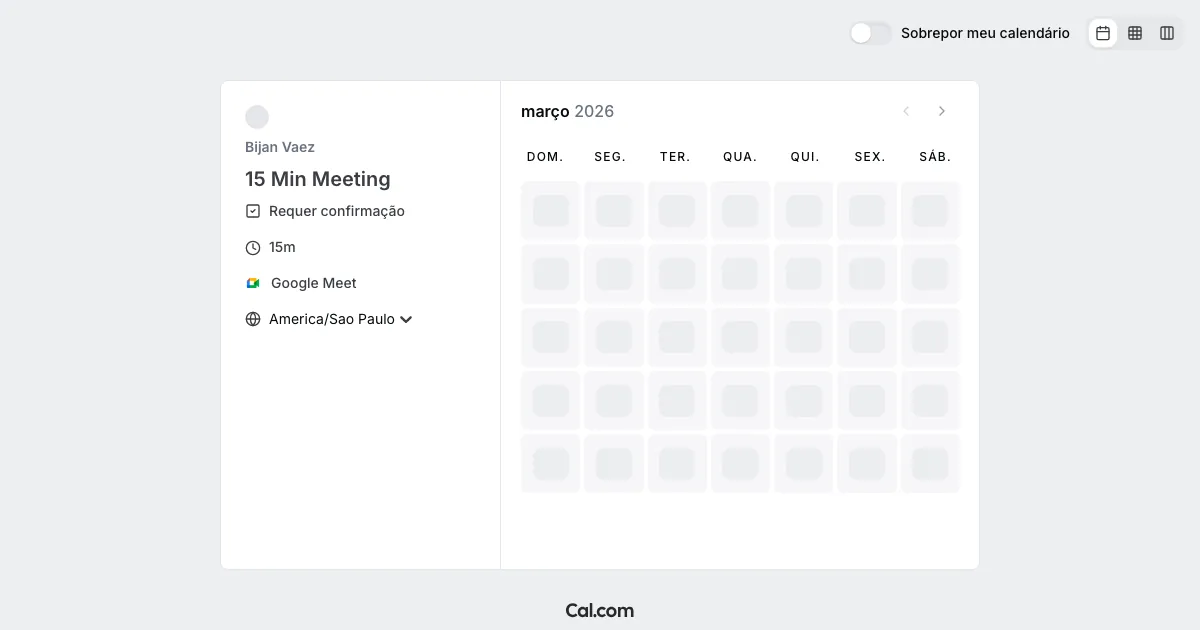
Task: Switch to the month calendar view icon
Action: tap(1103, 33)
